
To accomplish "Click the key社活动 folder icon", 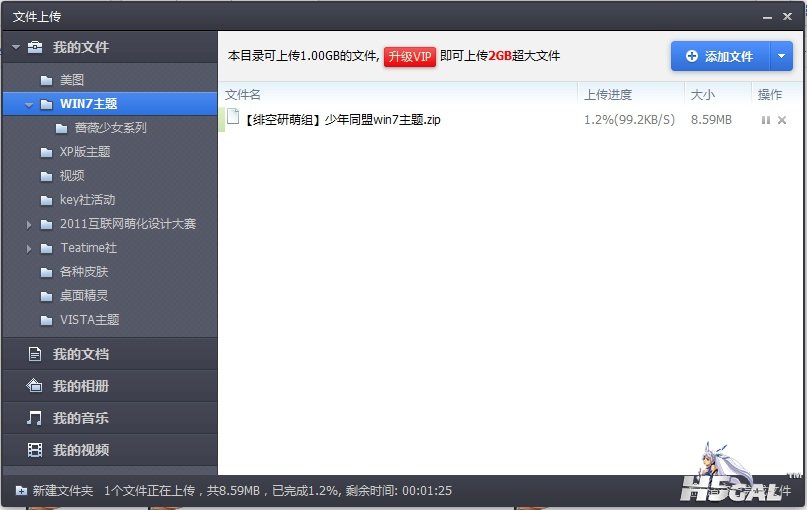I will 46,200.
